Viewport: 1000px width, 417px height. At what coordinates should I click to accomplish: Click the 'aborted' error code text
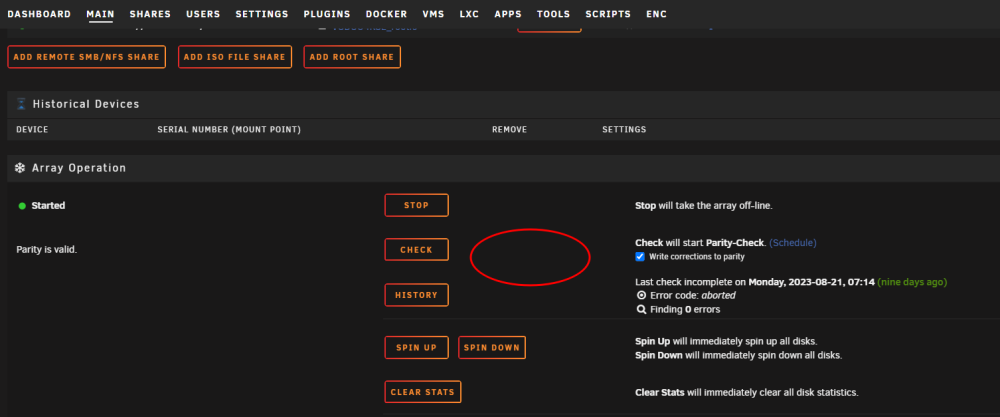point(719,296)
